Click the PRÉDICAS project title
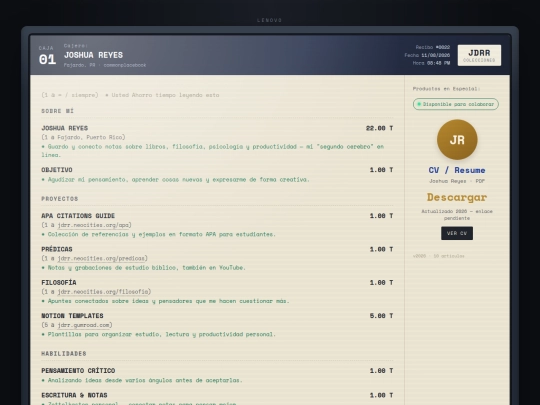The width and height of the screenshot is (540, 405). pos(57,249)
